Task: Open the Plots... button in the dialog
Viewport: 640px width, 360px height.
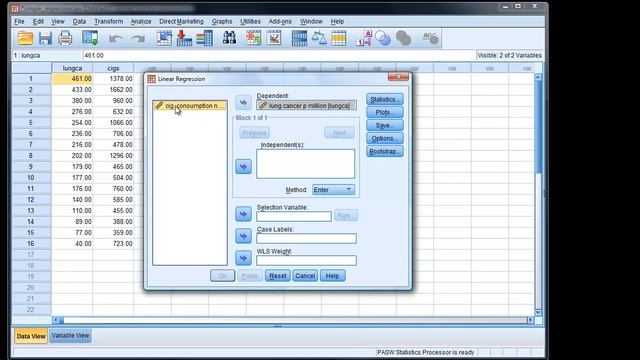Action: pos(384,112)
